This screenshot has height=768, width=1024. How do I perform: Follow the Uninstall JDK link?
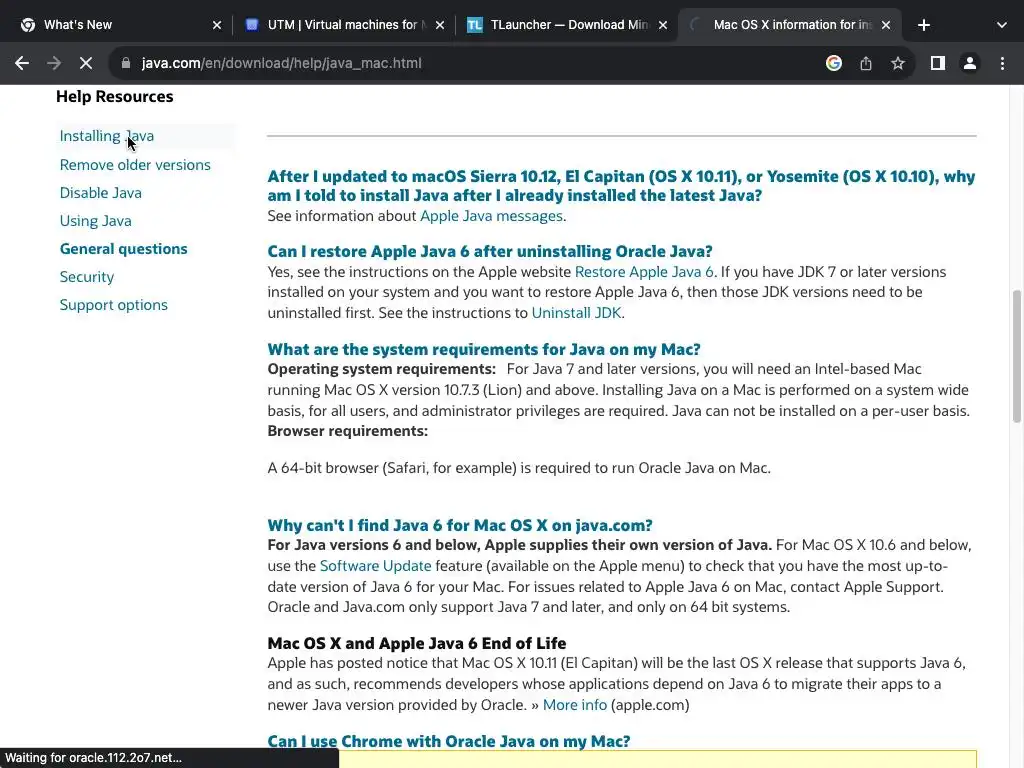click(x=576, y=313)
